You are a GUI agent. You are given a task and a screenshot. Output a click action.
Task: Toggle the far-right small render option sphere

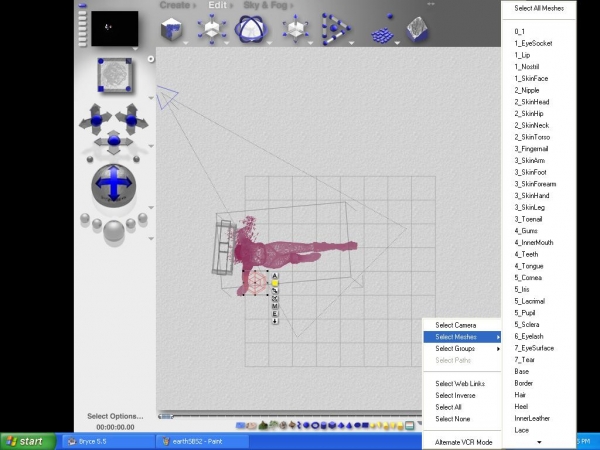(x=143, y=218)
